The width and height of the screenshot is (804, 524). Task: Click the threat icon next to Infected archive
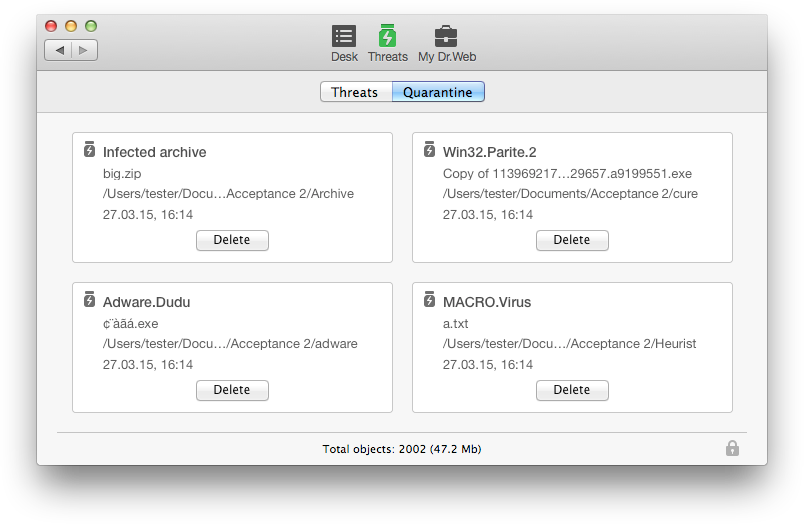click(x=89, y=149)
